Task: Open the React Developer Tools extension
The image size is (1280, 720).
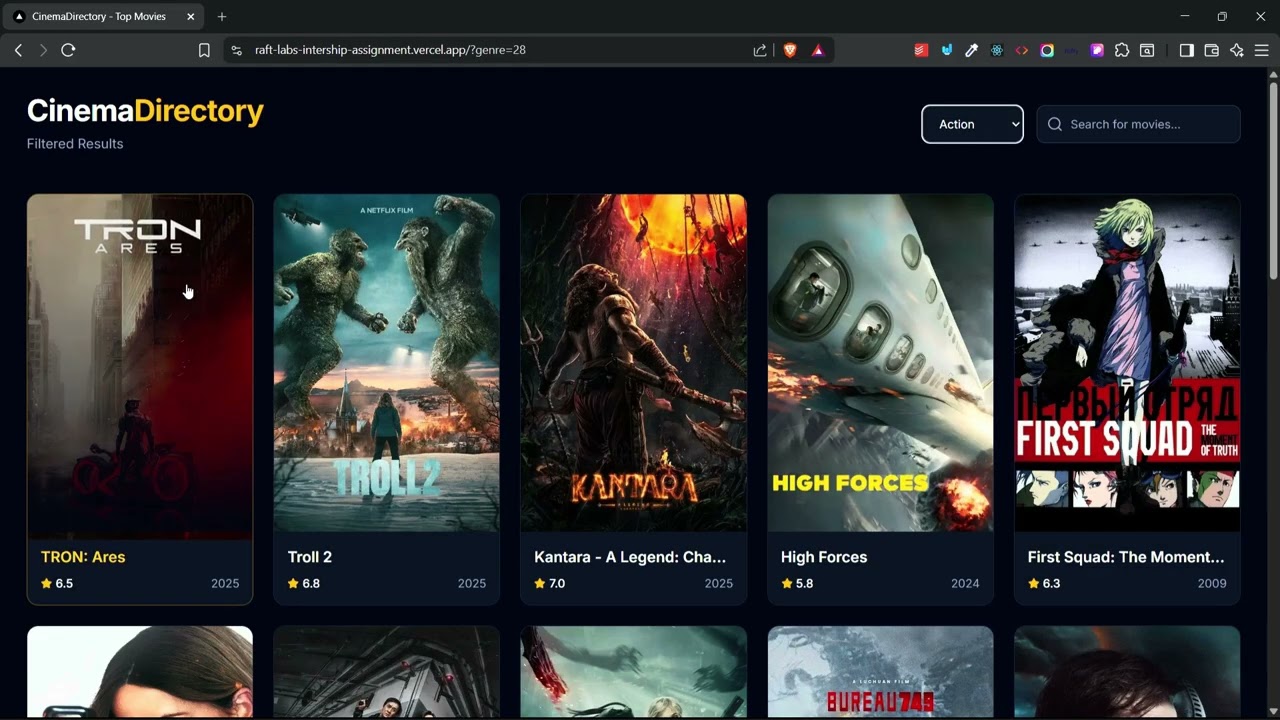Action: 997,50
